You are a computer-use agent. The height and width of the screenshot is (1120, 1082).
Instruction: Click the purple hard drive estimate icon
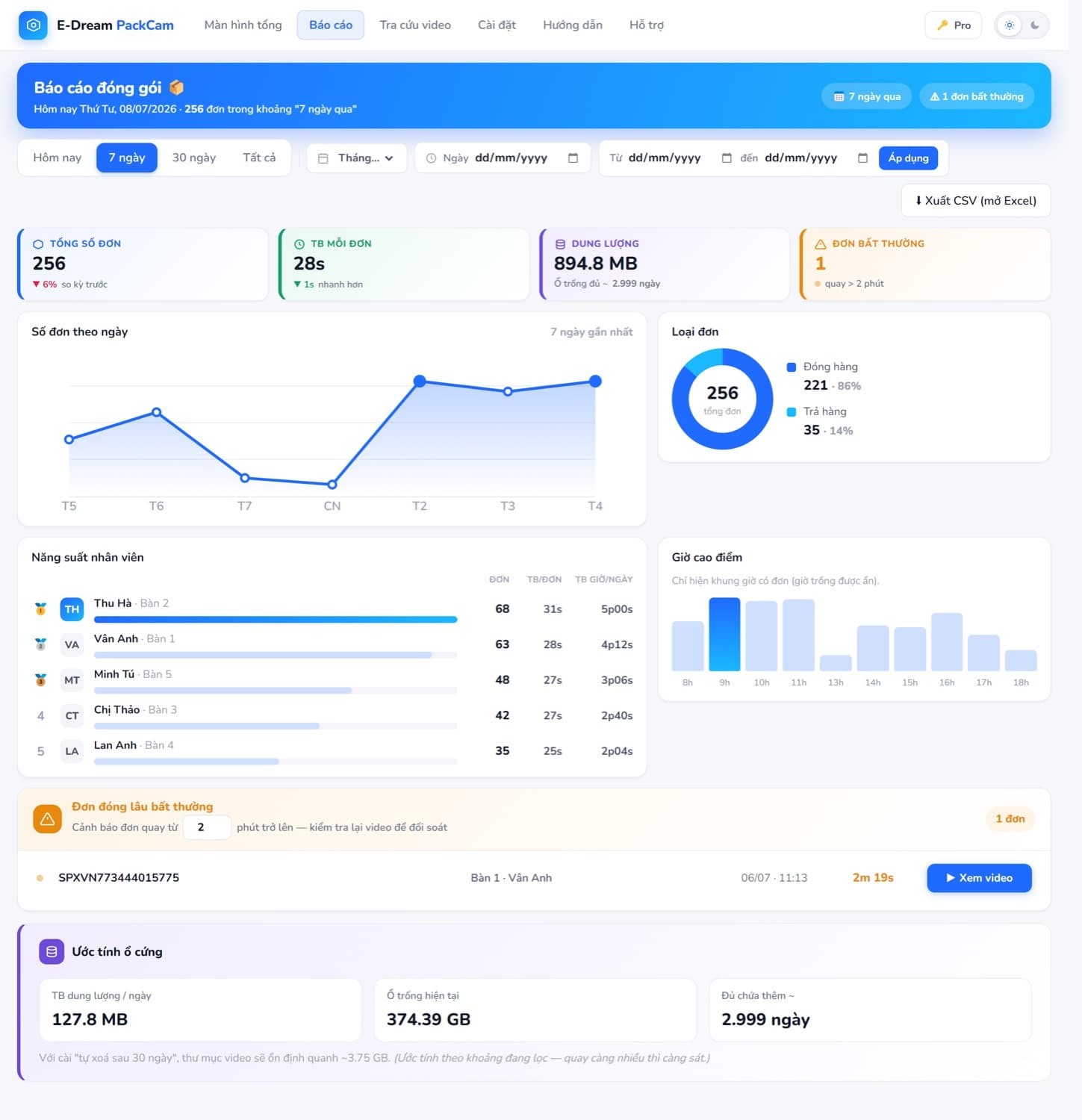52,952
